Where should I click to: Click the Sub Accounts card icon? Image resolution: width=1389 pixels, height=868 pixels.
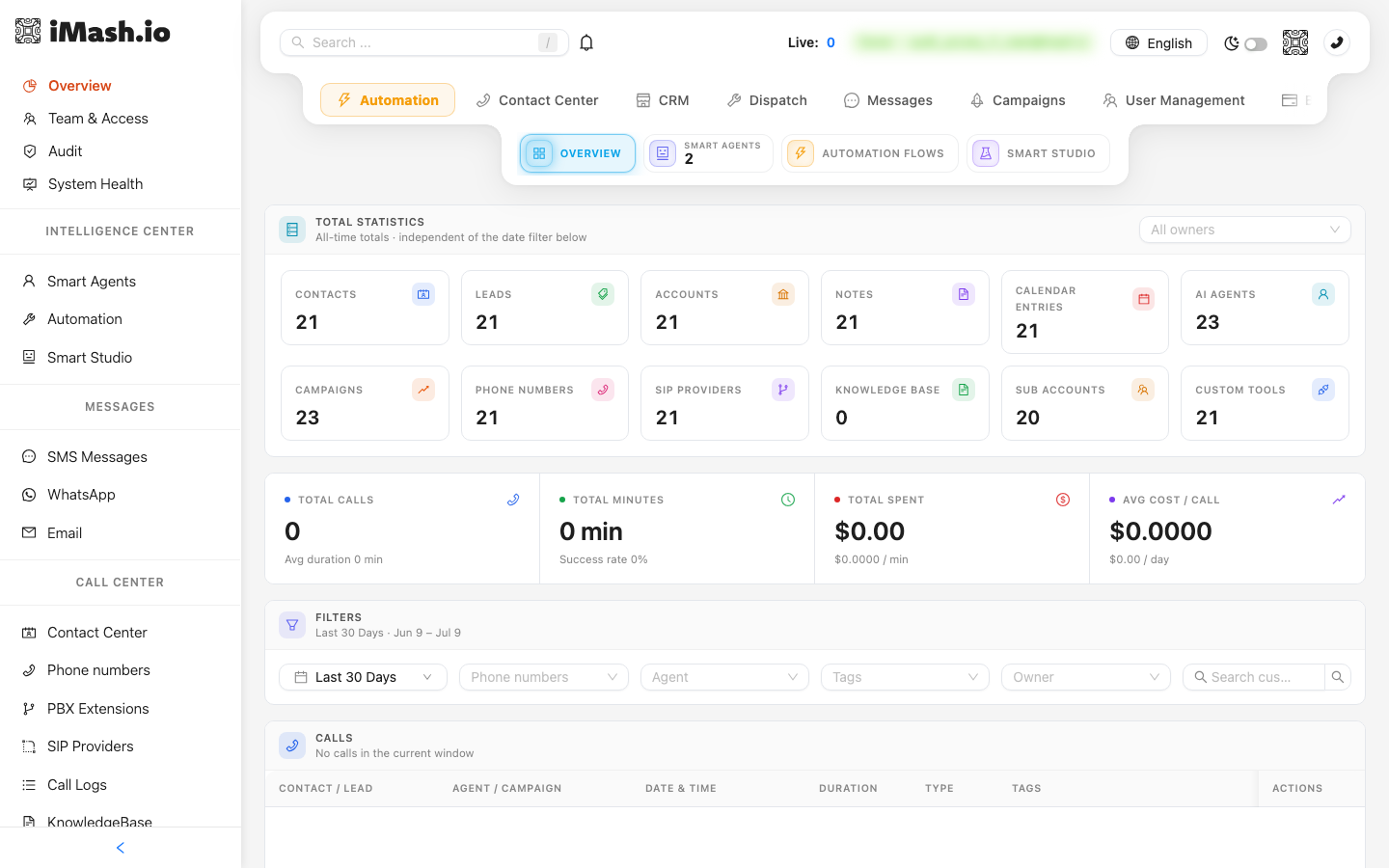coord(1143,390)
